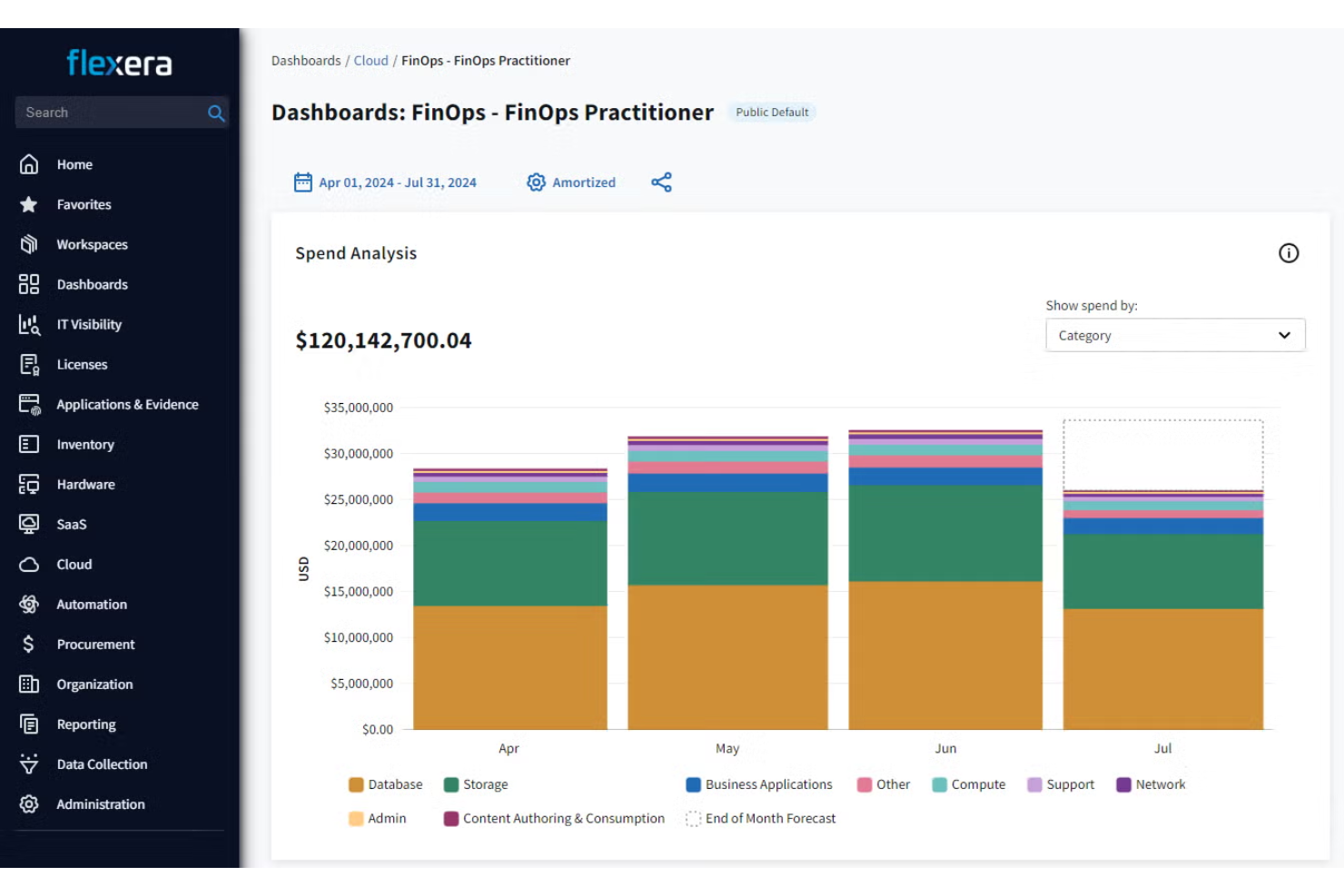Open Apr 01 - Jul 31 date range picker
1344x896 pixels.
(397, 182)
